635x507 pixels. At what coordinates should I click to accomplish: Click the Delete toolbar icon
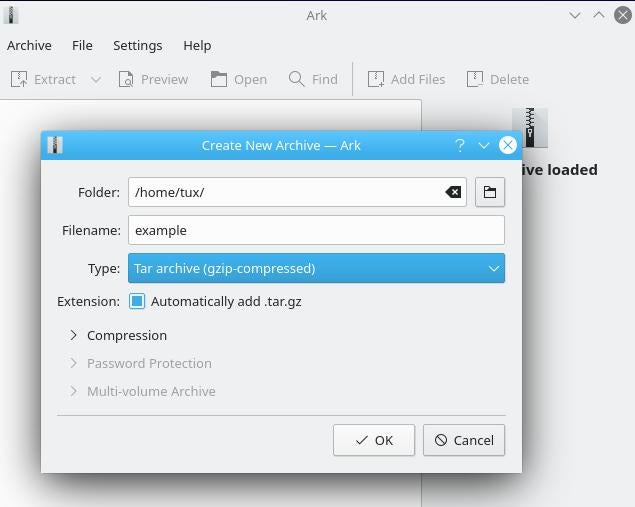pos(475,79)
